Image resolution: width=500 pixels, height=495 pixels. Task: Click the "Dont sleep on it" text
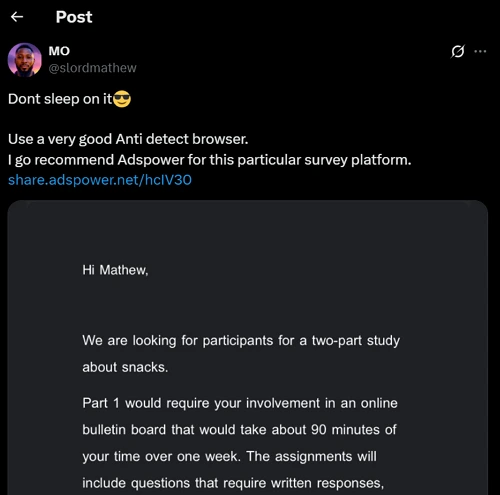point(60,99)
